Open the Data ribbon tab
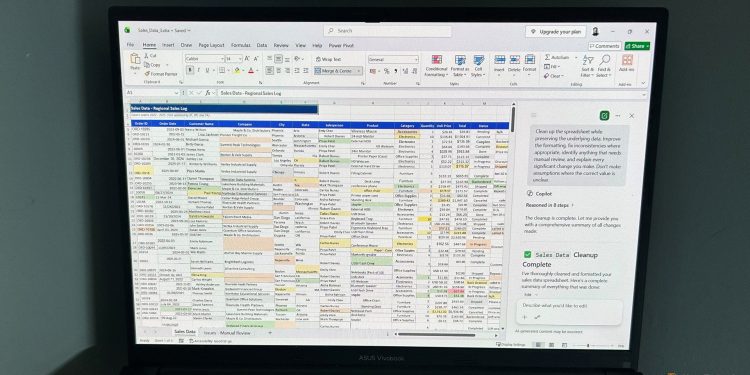Viewport: 750px width, 375px height. [262, 45]
